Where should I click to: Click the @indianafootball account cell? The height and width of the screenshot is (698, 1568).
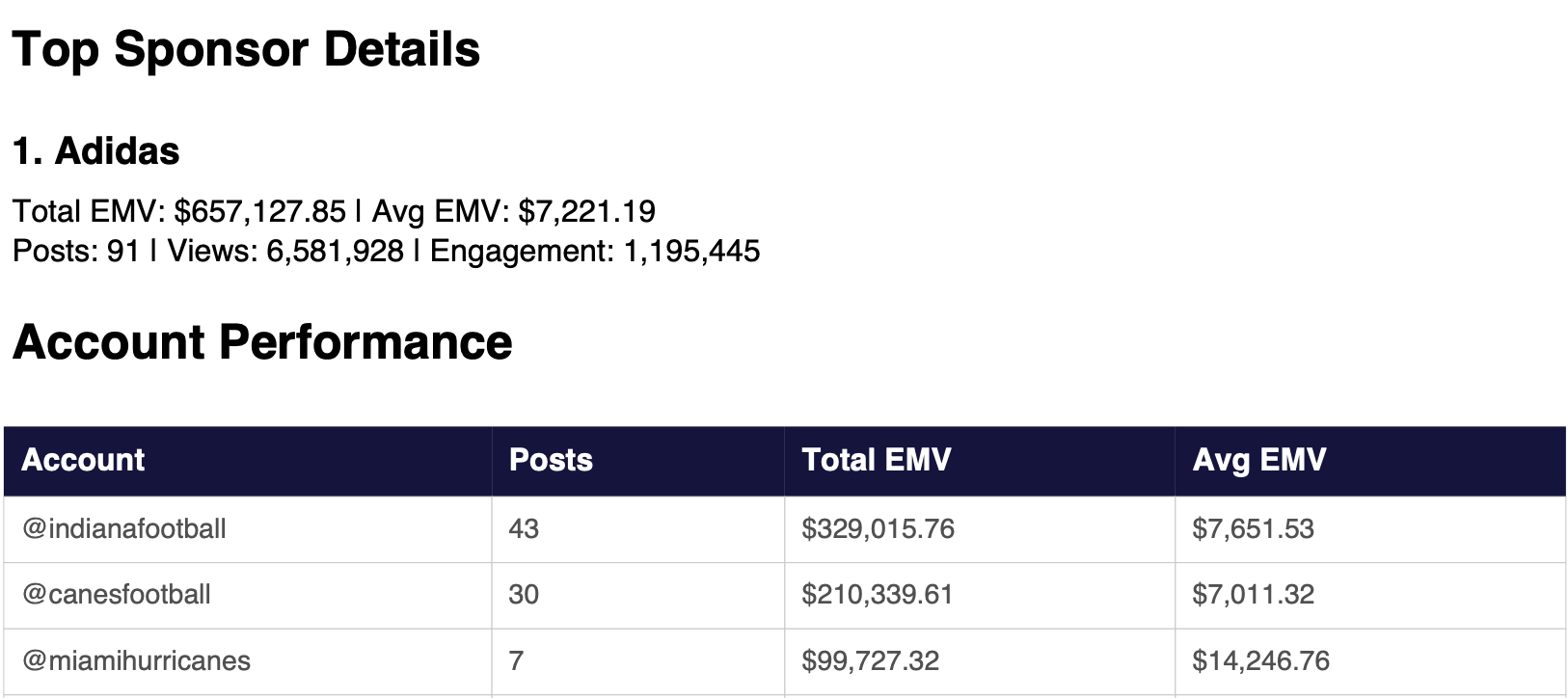point(124,528)
